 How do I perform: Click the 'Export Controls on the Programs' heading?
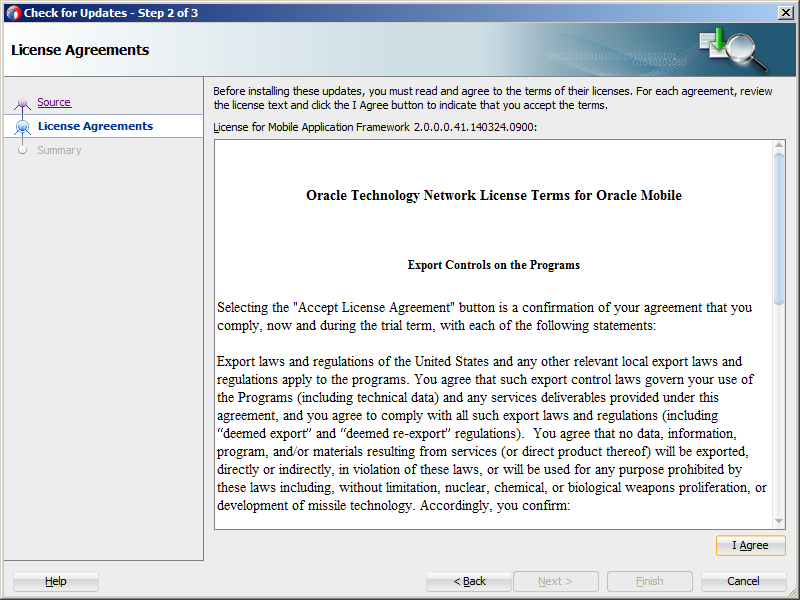(494, 265)
